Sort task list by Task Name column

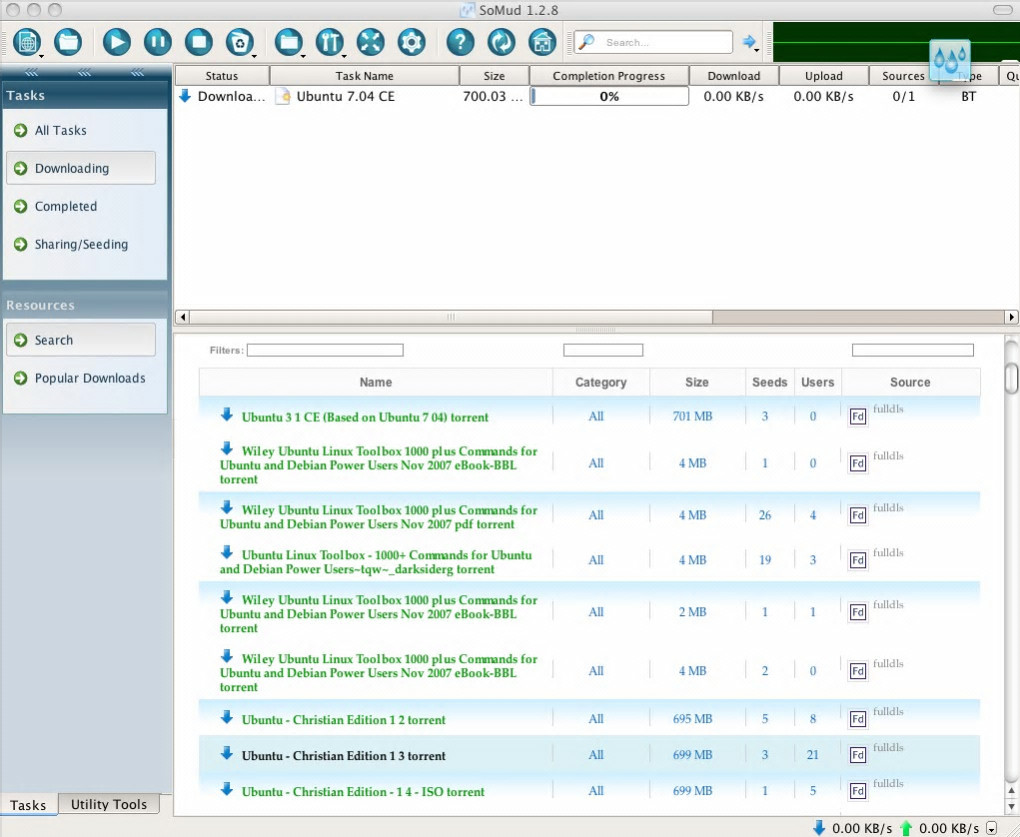point(364,75)
